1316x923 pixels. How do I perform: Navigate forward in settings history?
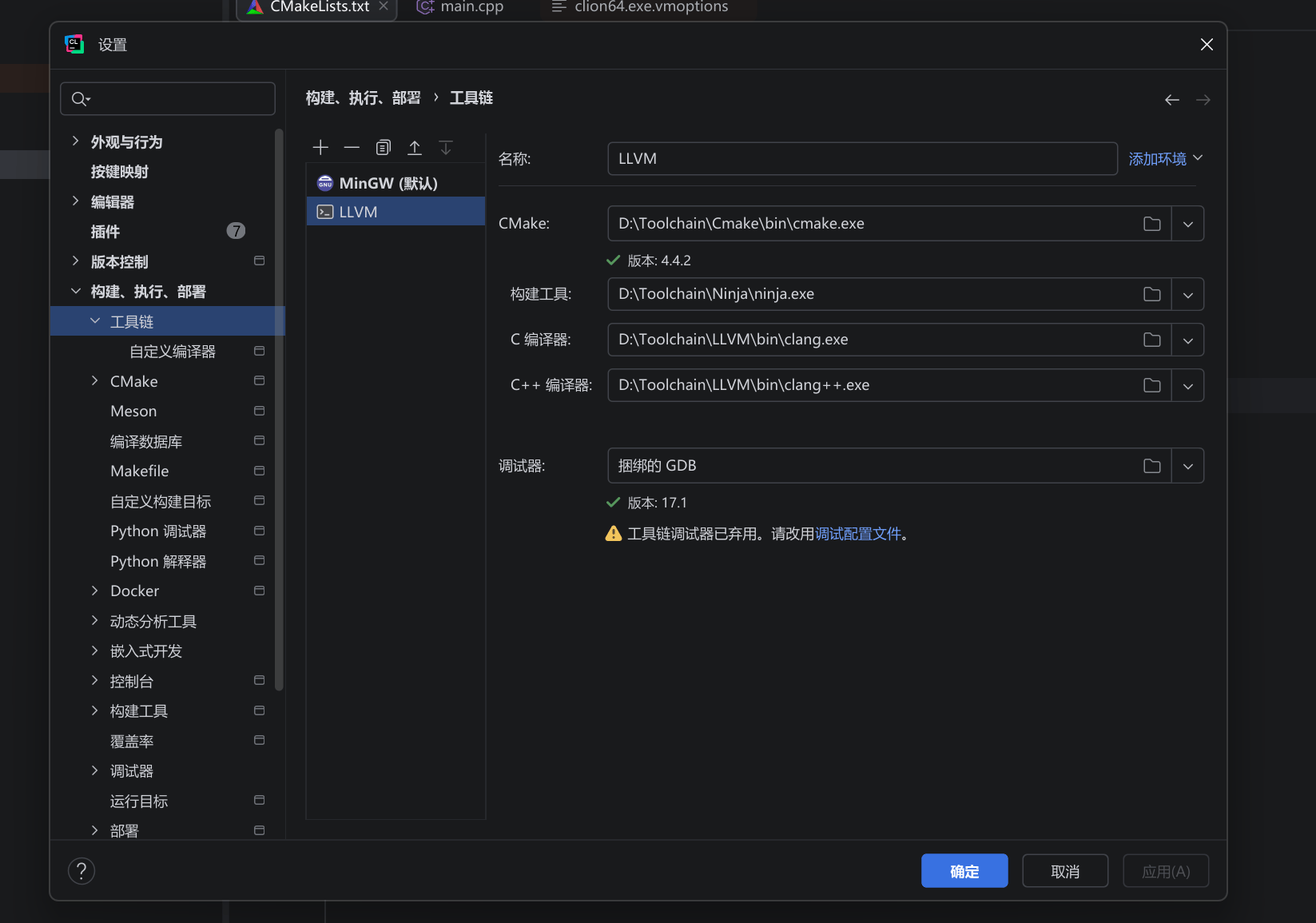tap(1203, 100)
